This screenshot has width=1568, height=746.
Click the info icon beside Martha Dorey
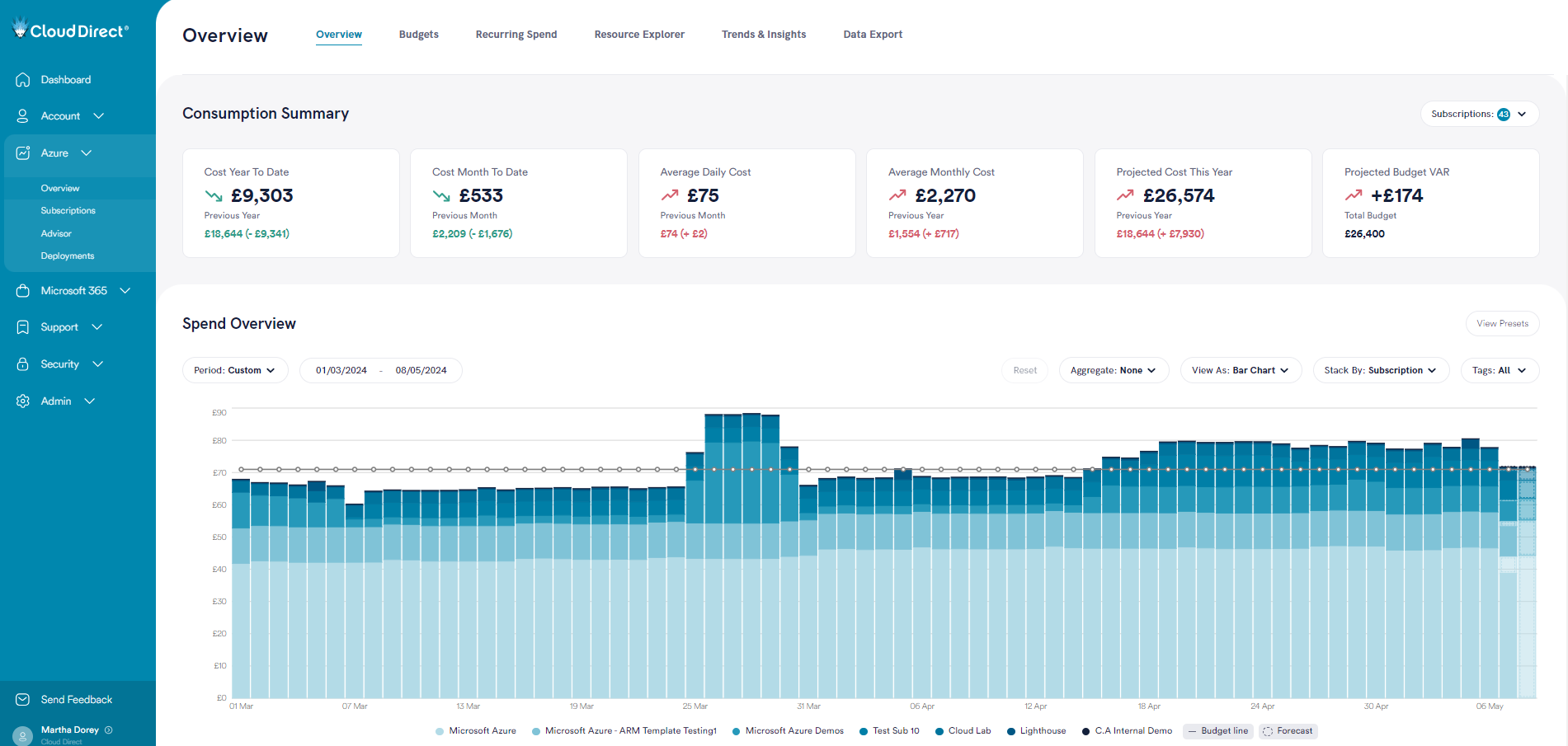coord(109,730)
